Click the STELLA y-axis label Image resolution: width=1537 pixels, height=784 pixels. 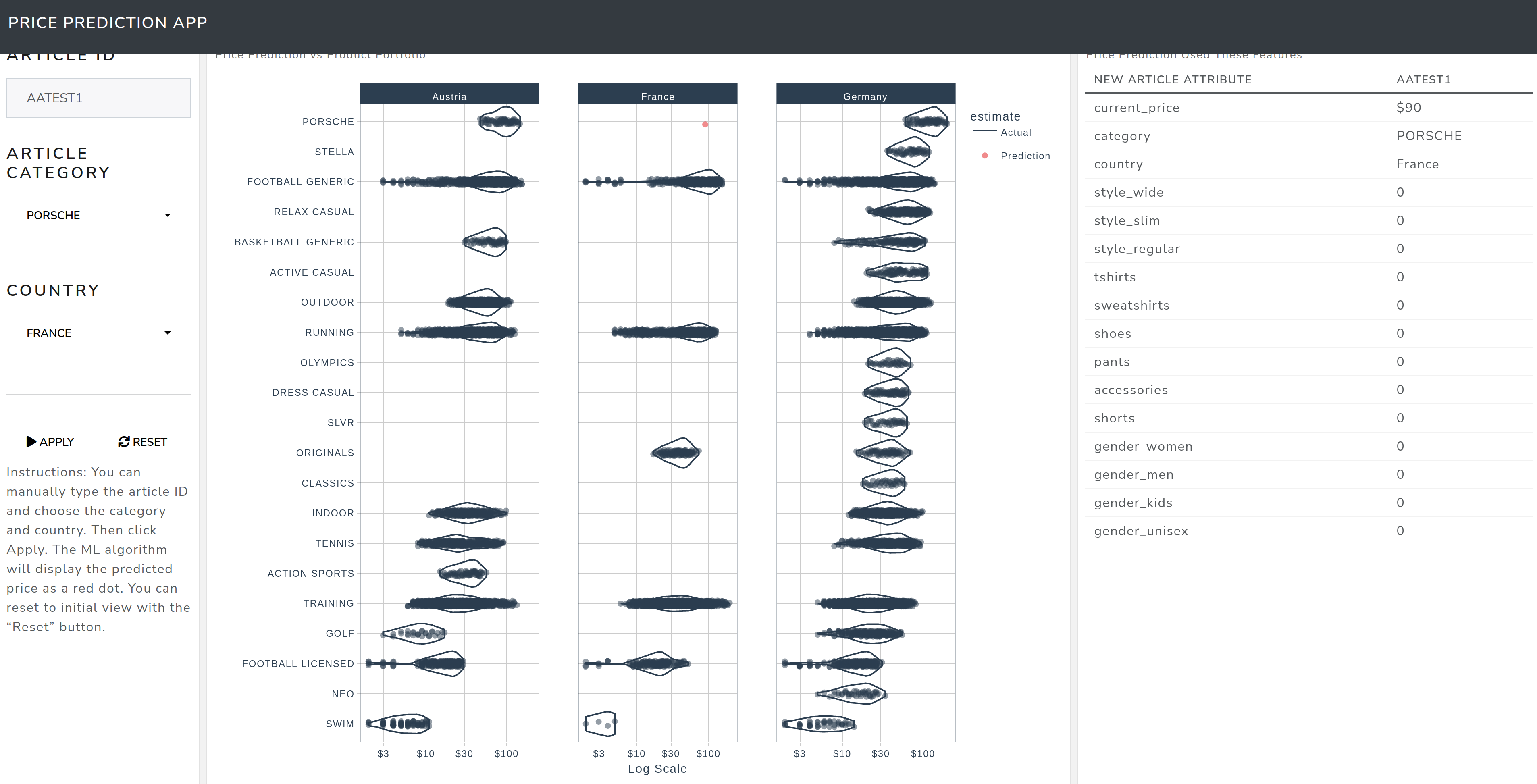point(334,152)
